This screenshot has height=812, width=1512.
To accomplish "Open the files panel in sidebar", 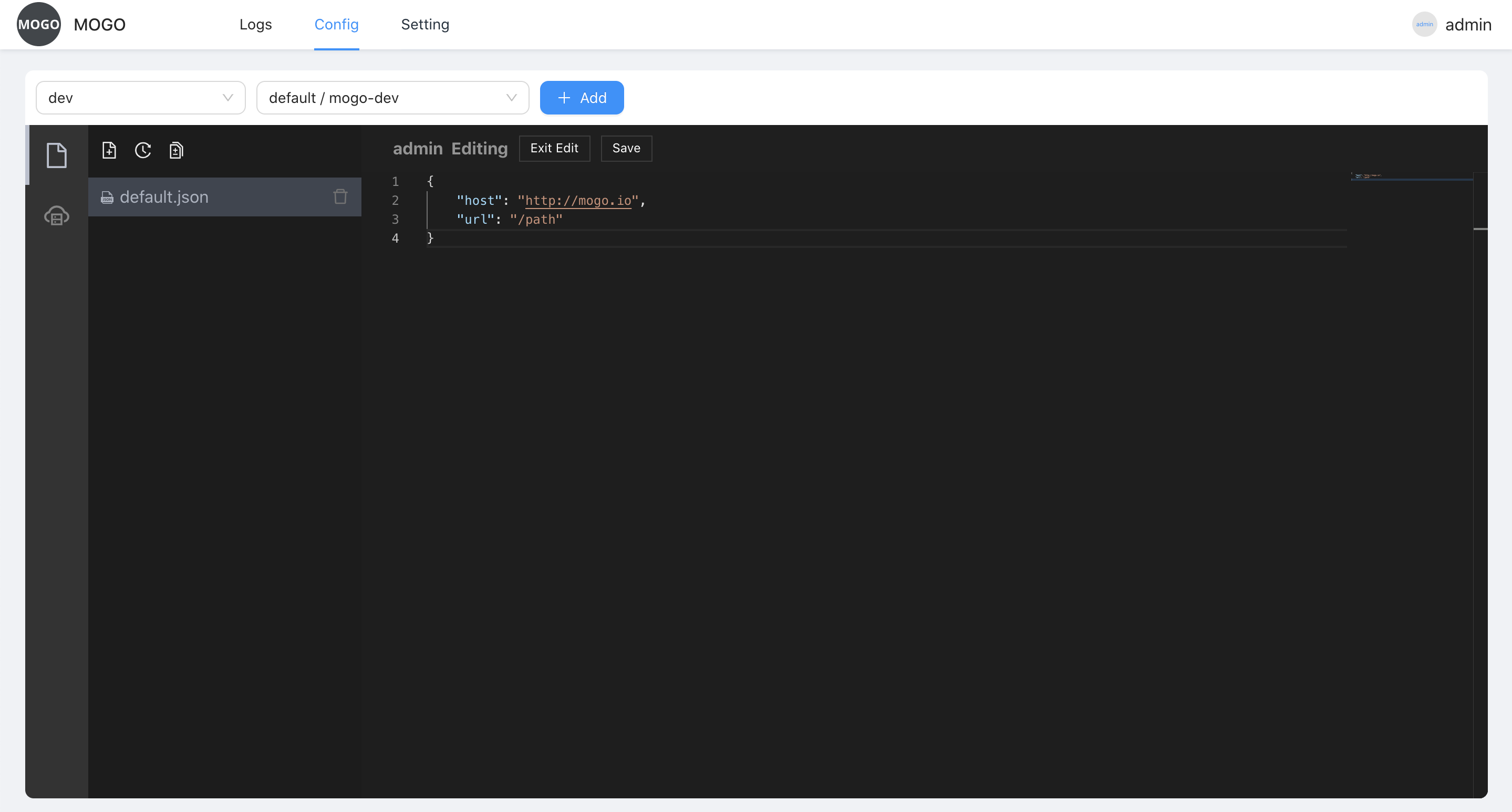I will tap(56, 155).
